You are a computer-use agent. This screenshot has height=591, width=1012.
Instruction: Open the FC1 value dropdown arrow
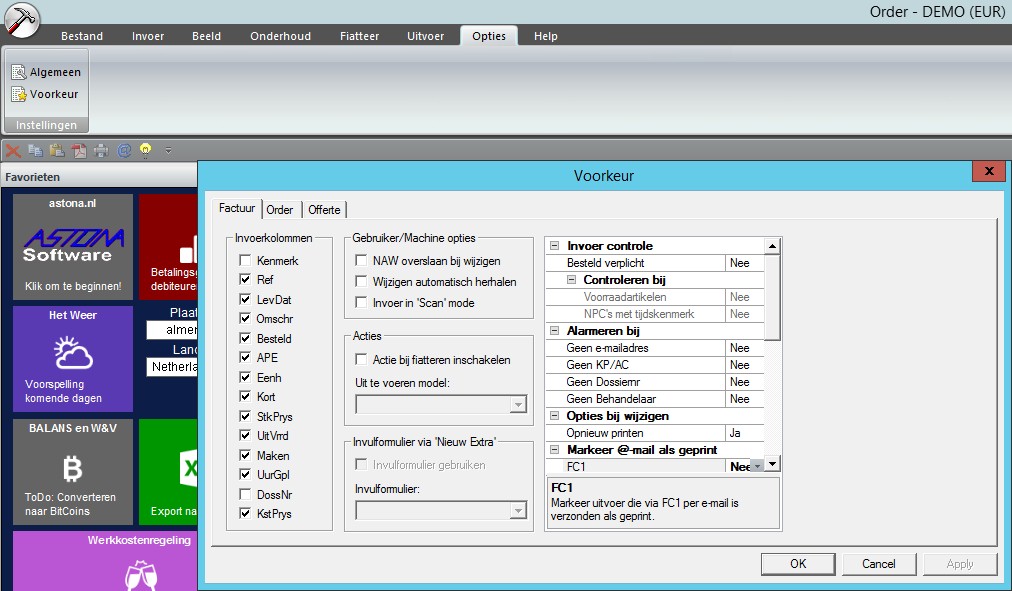[758, 466]
